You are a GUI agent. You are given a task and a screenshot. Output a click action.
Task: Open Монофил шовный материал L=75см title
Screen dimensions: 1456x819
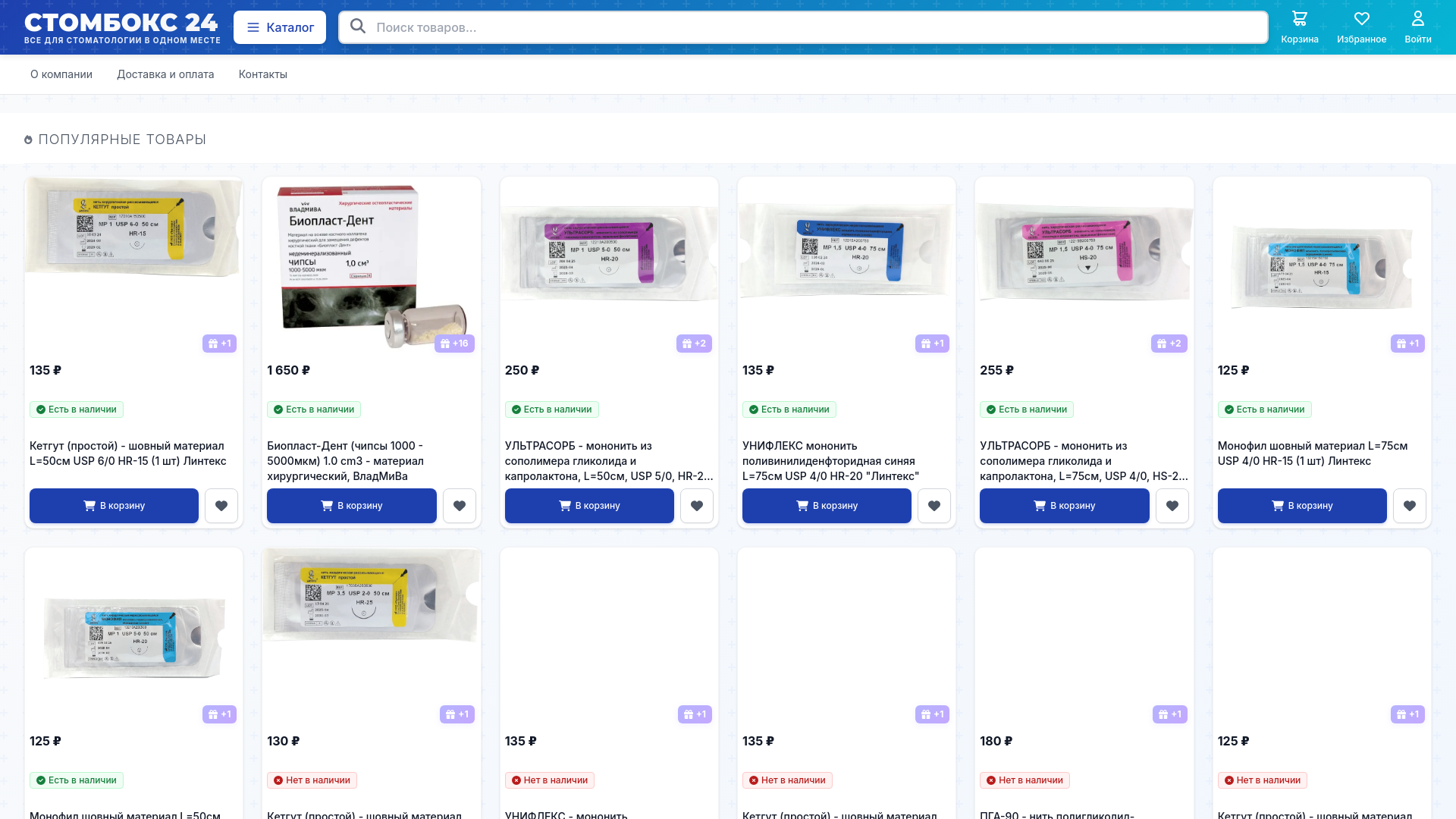point(1313,453)
